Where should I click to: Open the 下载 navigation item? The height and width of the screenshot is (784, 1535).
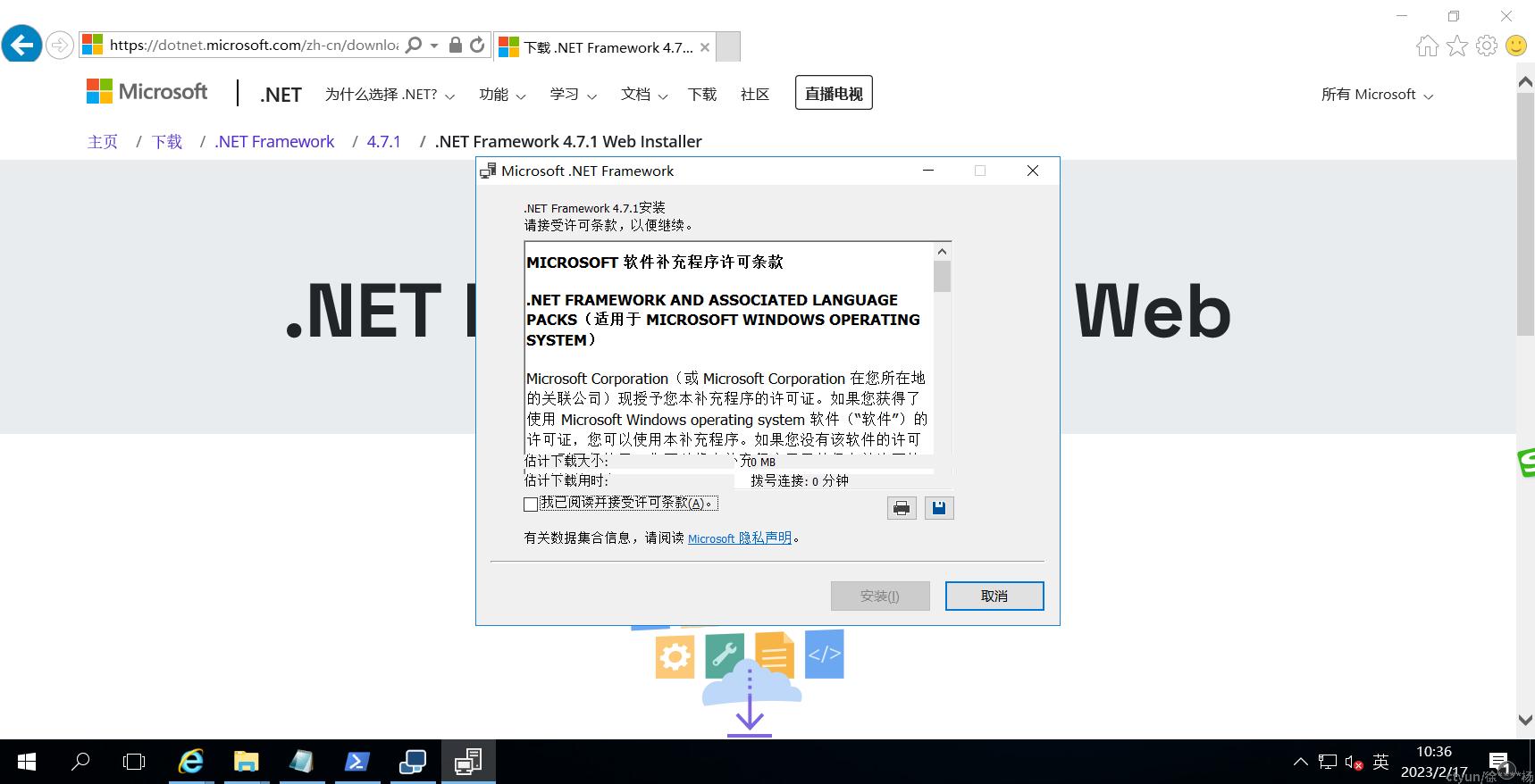pos(702,95)
